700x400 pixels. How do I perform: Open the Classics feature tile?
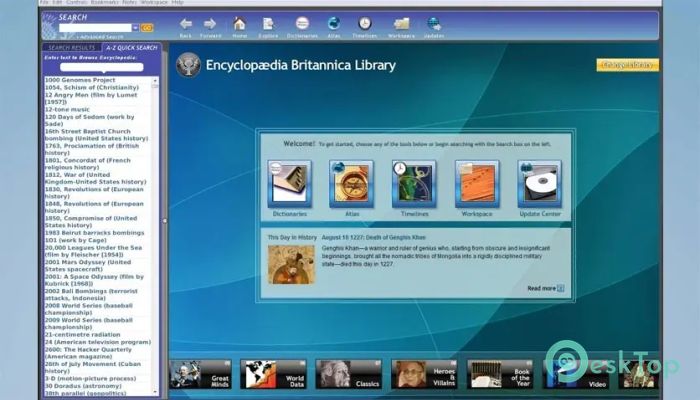(349, 374)
